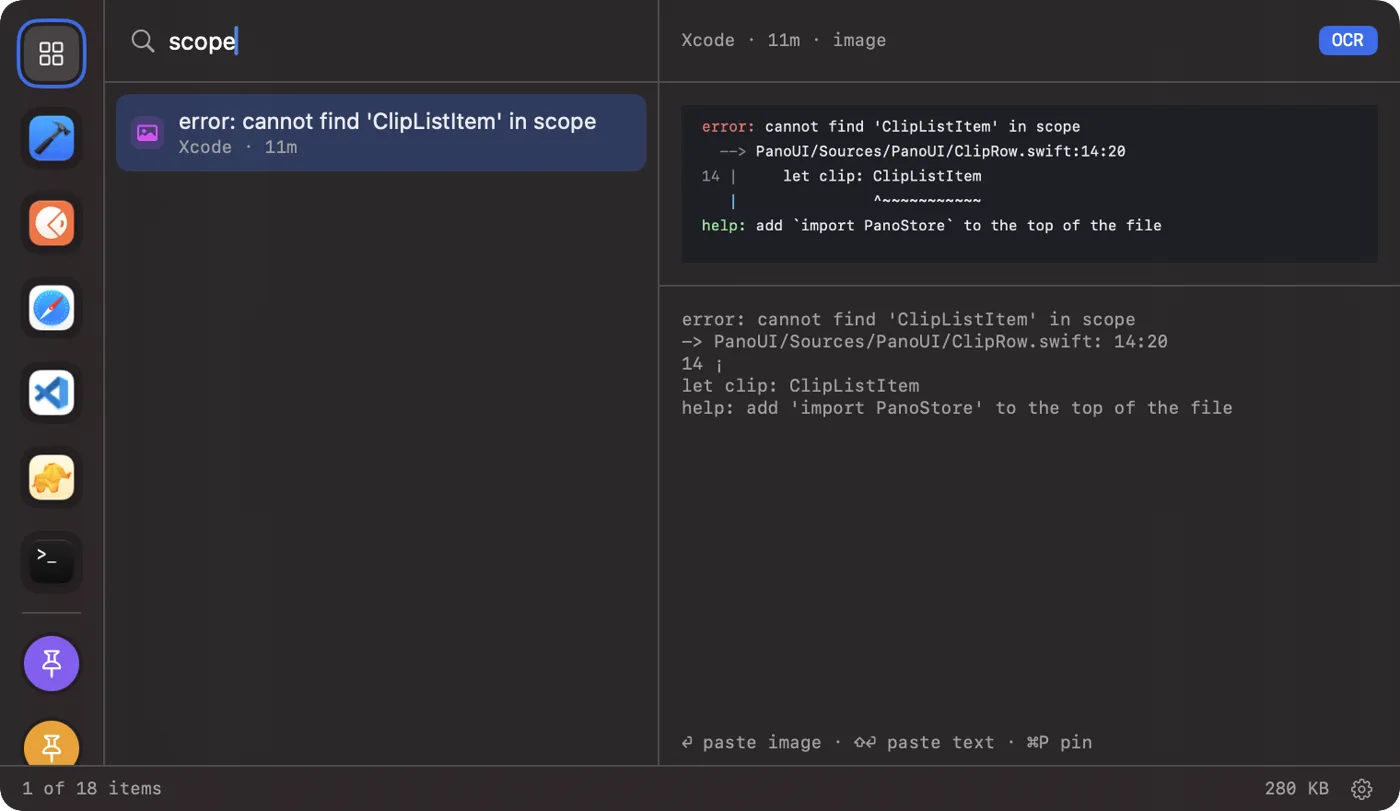Viewport: 1400px width, 811px height.
Task: Click the 'paste text' shortcut hint
Action: (x=924, y=742)
